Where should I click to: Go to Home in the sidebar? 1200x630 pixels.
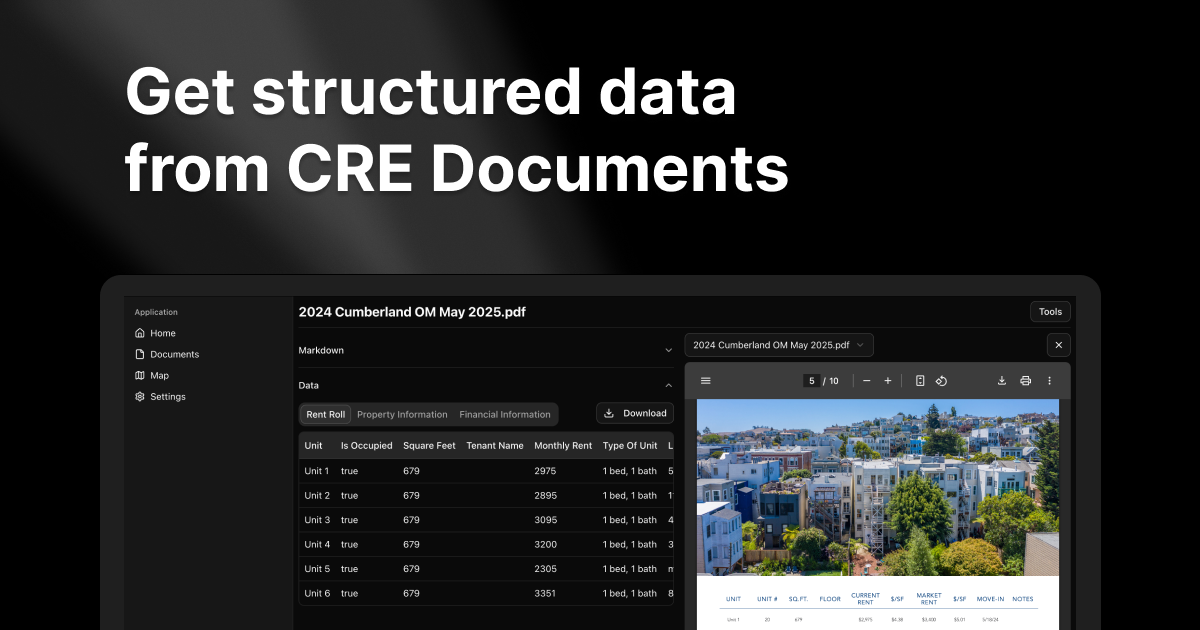[162, 333]
